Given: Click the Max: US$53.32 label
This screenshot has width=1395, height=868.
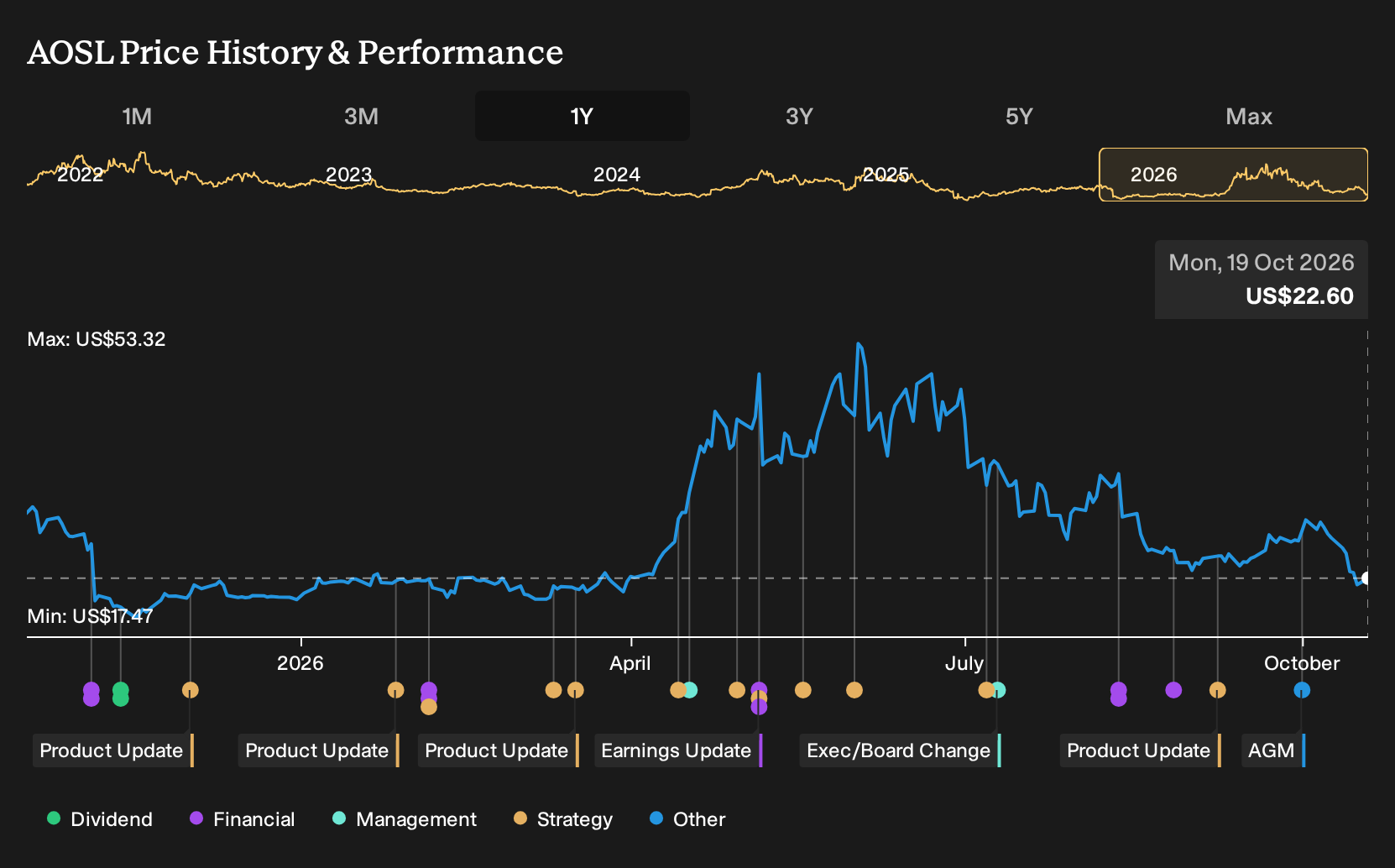Looking at the screenshot, I should click(97, 339).
